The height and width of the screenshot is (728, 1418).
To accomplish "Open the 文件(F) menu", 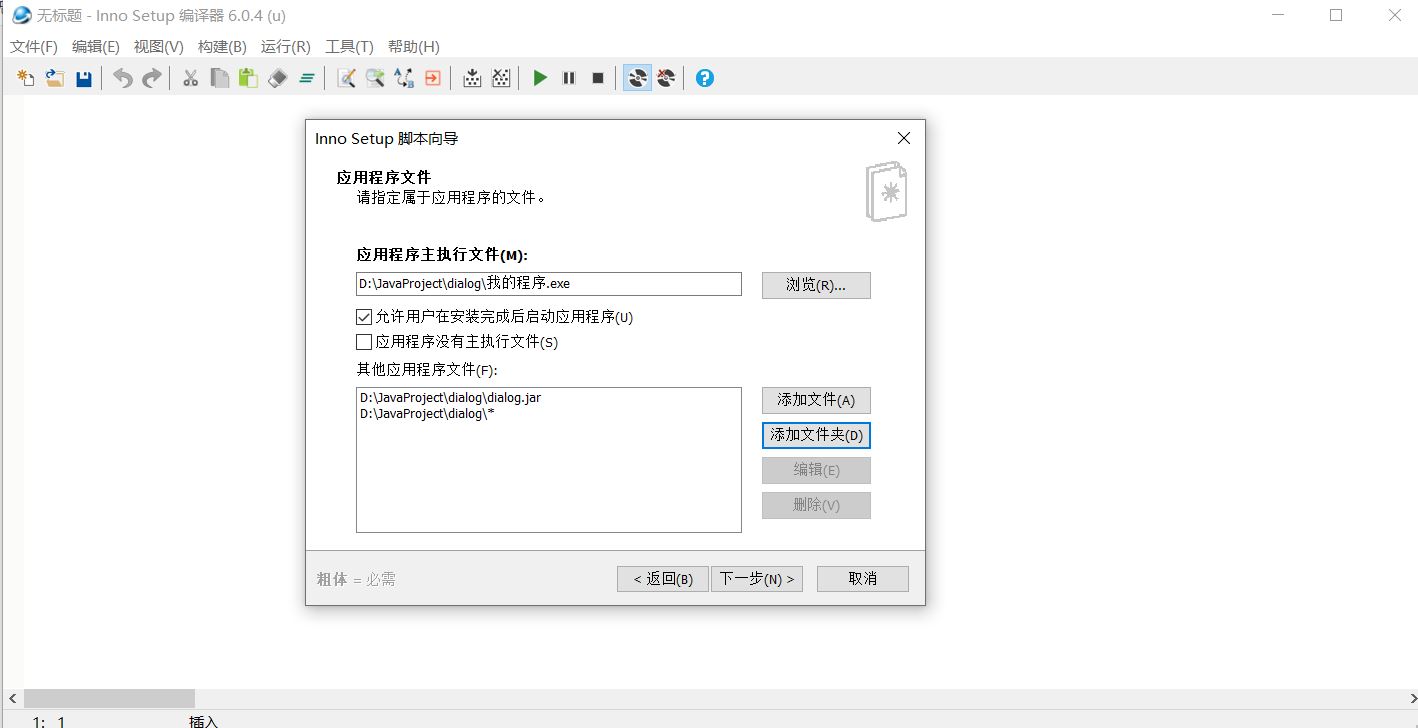I will 34,47.
